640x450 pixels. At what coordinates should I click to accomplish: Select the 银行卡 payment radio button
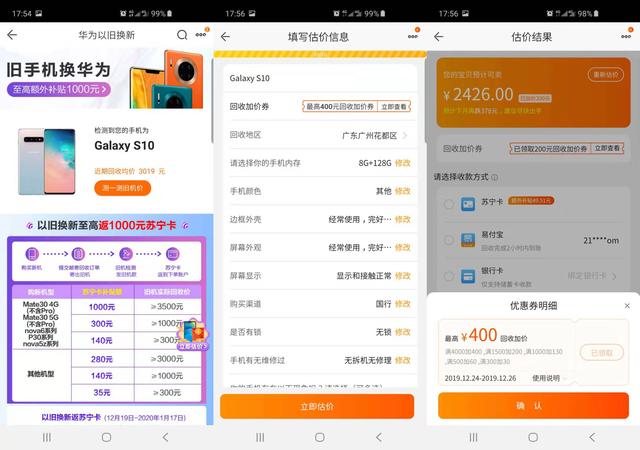coord(449,276)
